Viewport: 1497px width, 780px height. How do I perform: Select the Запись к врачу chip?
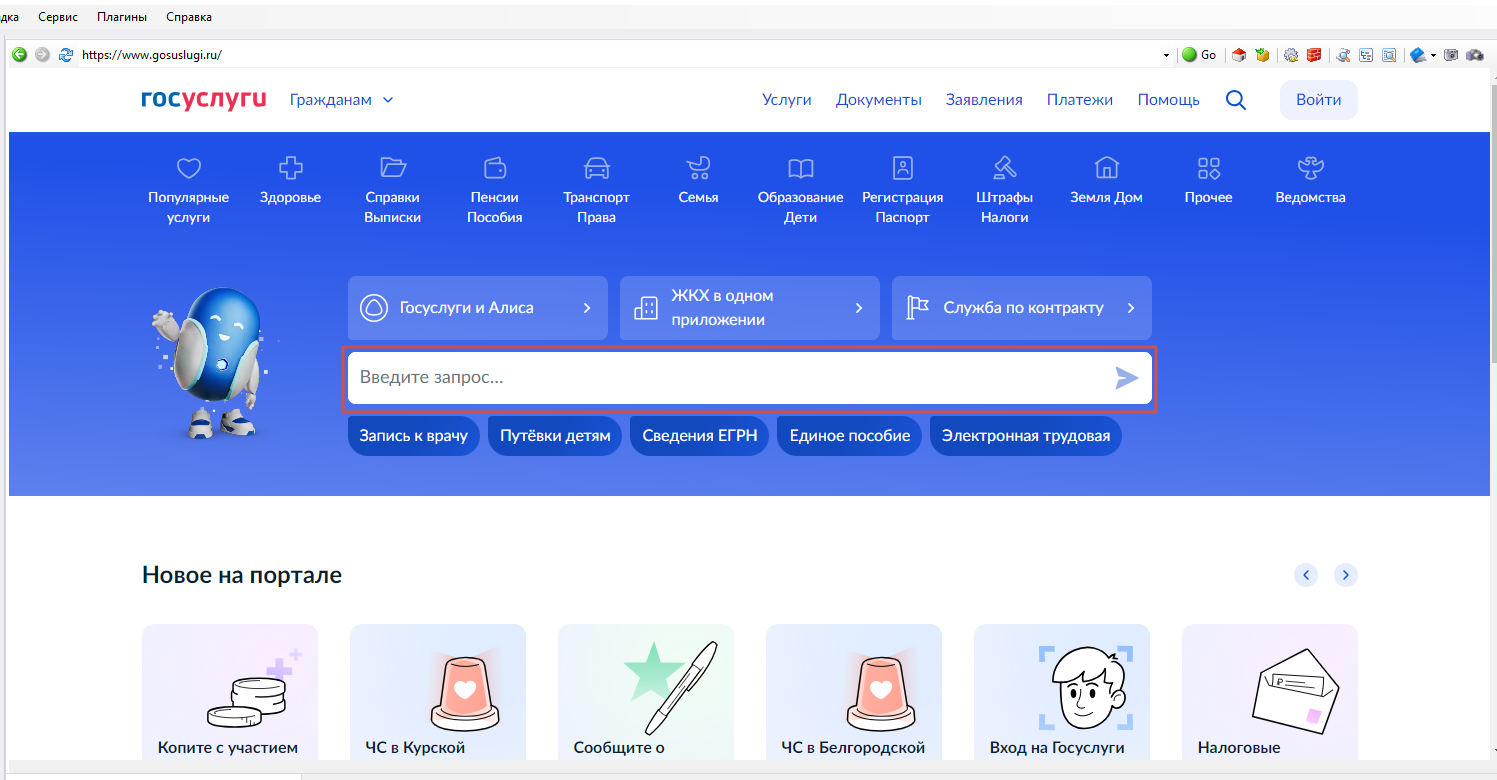click(x=414, y=436)
